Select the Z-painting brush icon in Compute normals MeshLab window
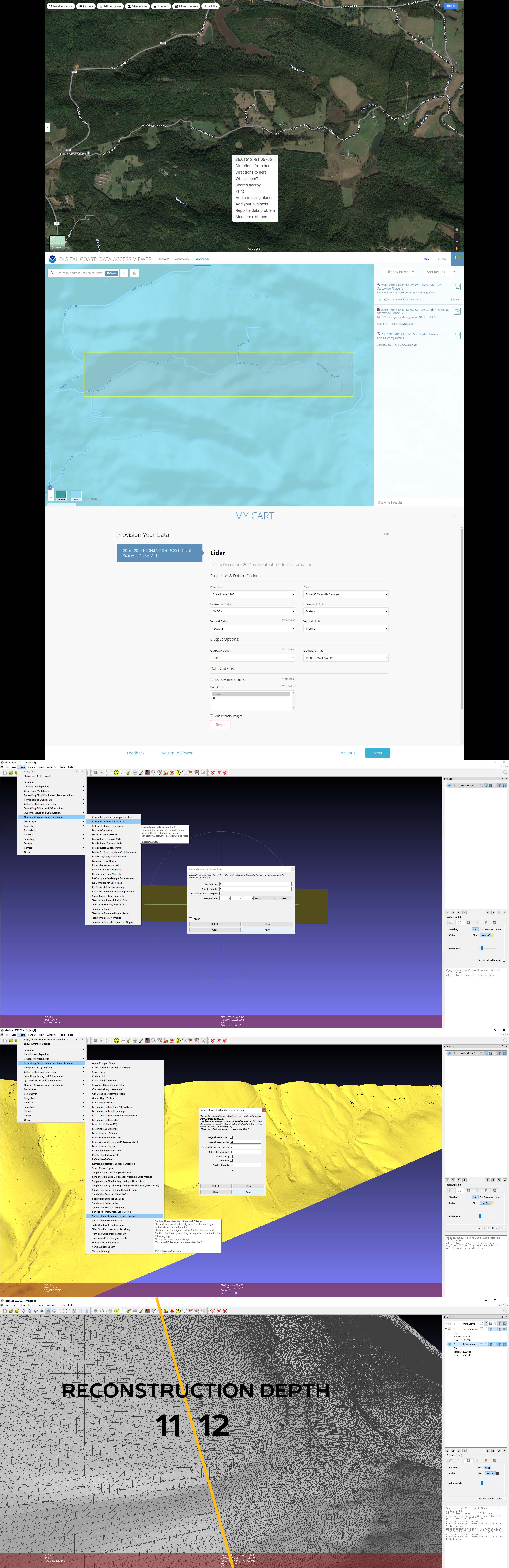Screen dimensions: 509x1568 [x=141, y=772]
